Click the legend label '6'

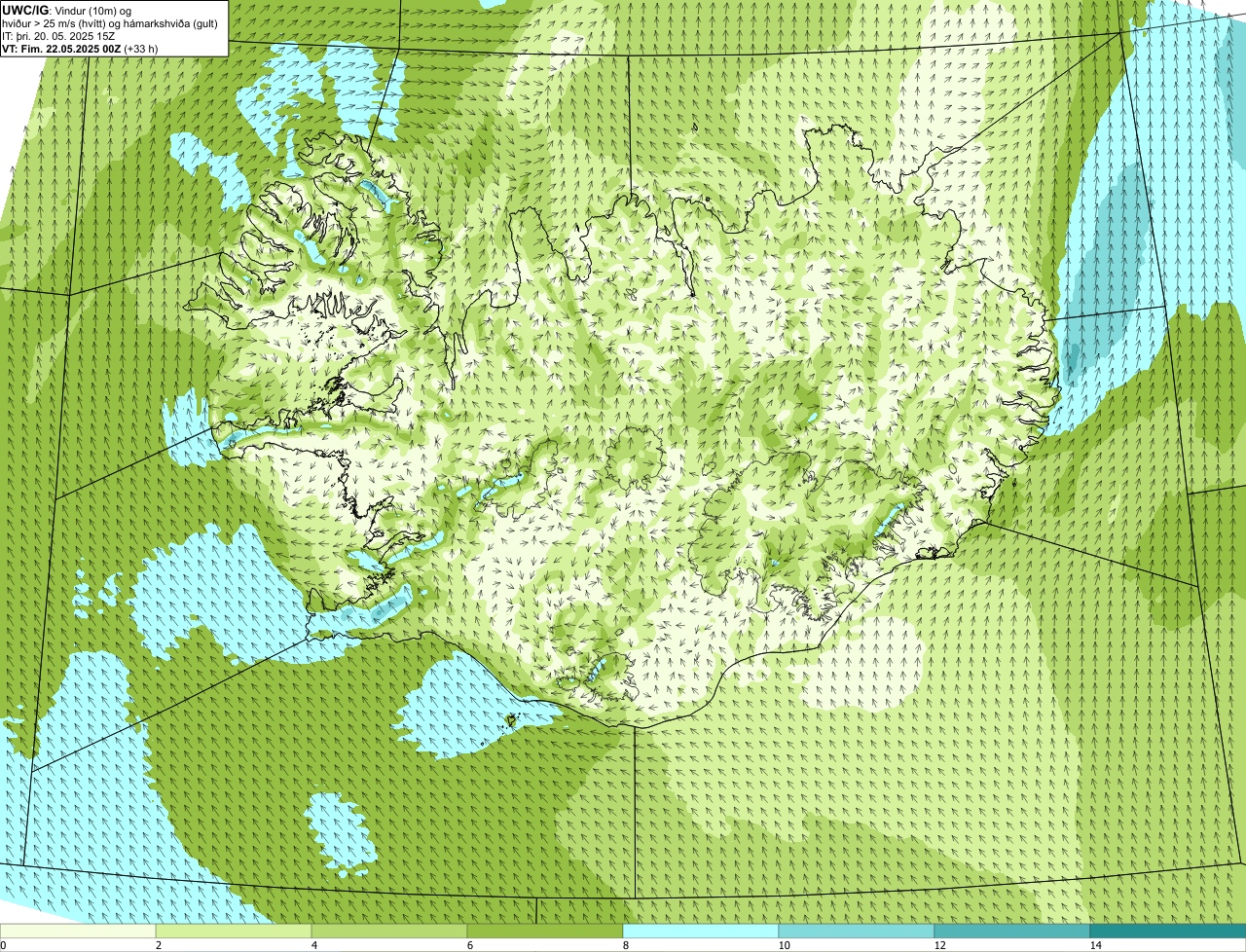click(x=469, y=945)
